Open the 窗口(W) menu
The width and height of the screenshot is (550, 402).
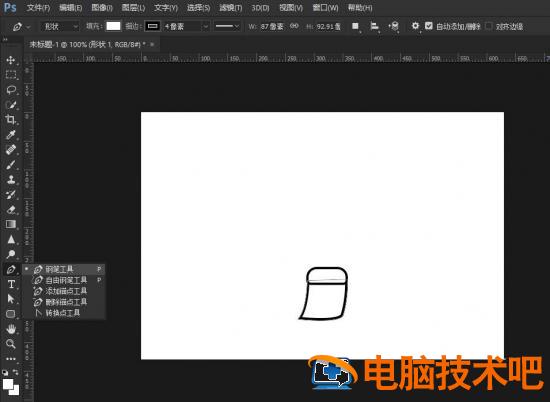pyautogui.click(x=326, y=8)
